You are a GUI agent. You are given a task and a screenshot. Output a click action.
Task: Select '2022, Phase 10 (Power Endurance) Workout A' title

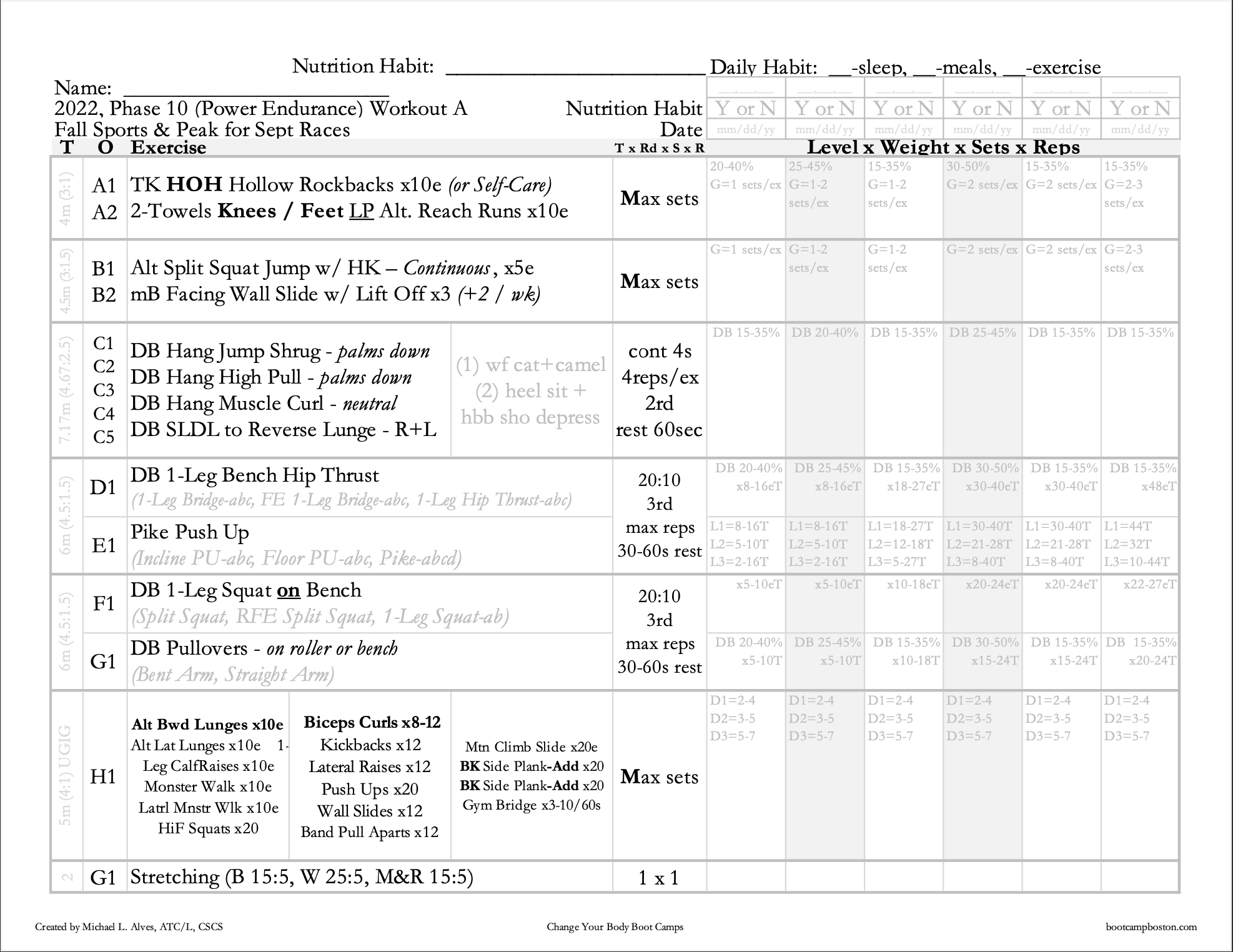[261, 108]
